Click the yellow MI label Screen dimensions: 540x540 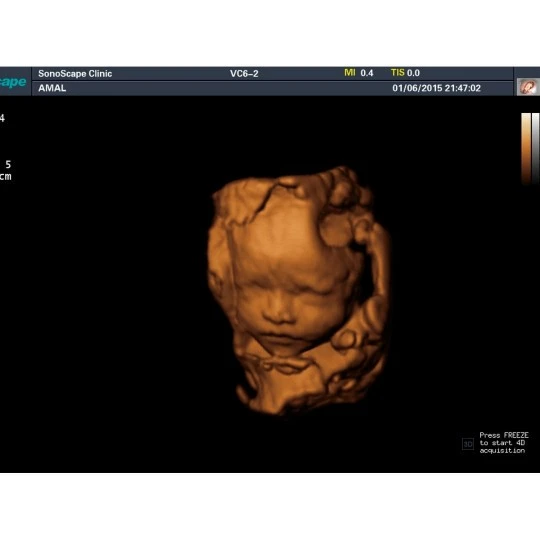point(350,73)
